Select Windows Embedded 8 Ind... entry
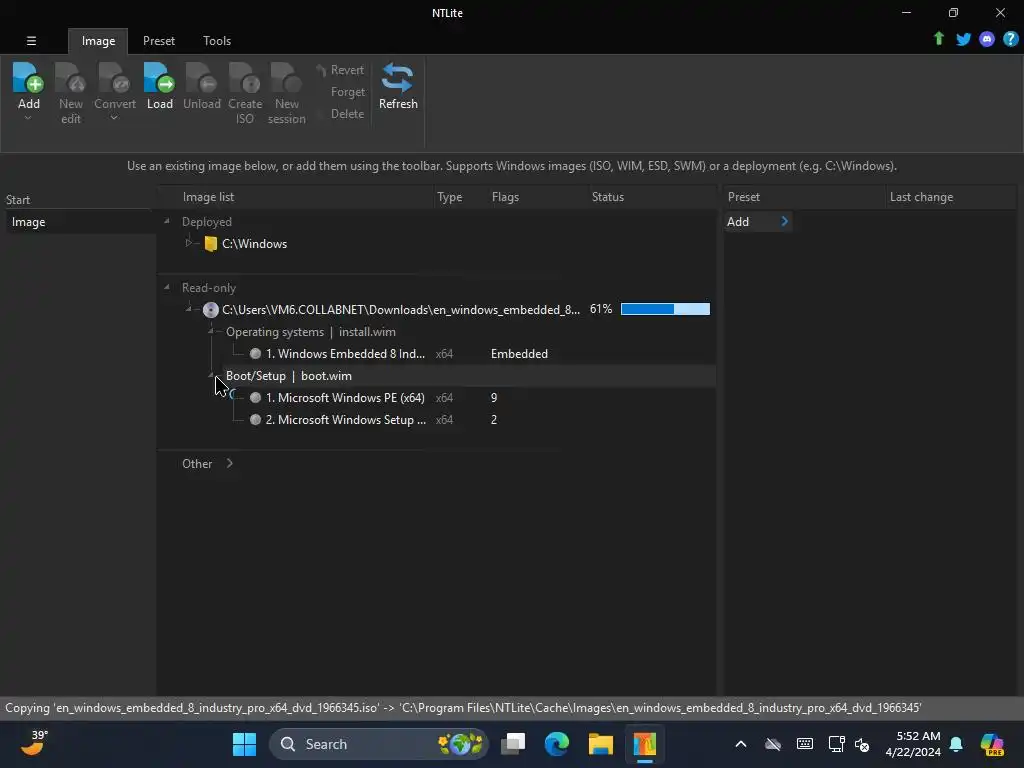The width and height of the screenshot is (1024, 768). pyautogui.click(x=345, y=353)
